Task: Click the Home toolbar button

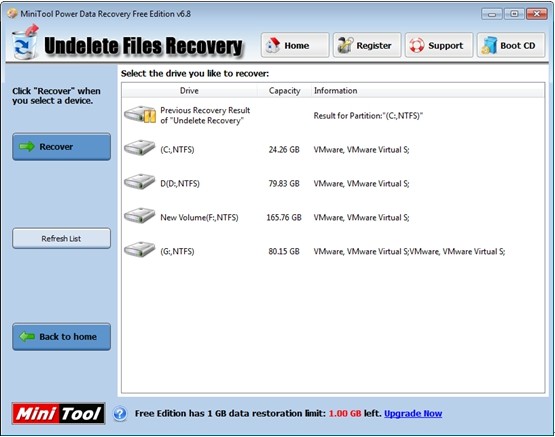Action: click(295, 45)
